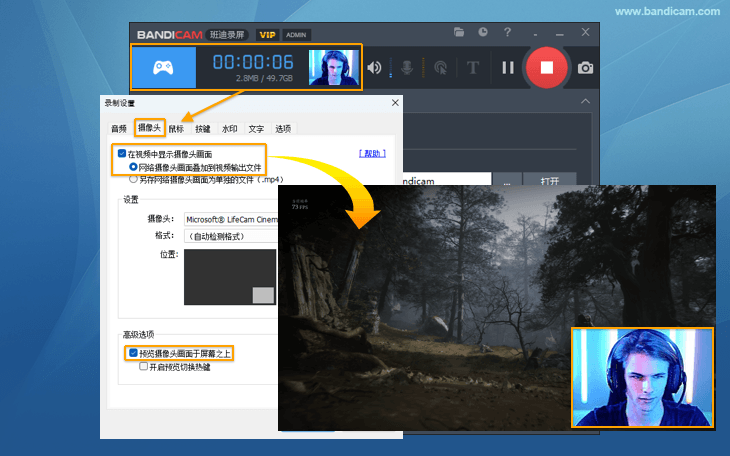Click the text overlay T icon
The width and height of the screenshot is (730, 456).
tap(473, 68)
